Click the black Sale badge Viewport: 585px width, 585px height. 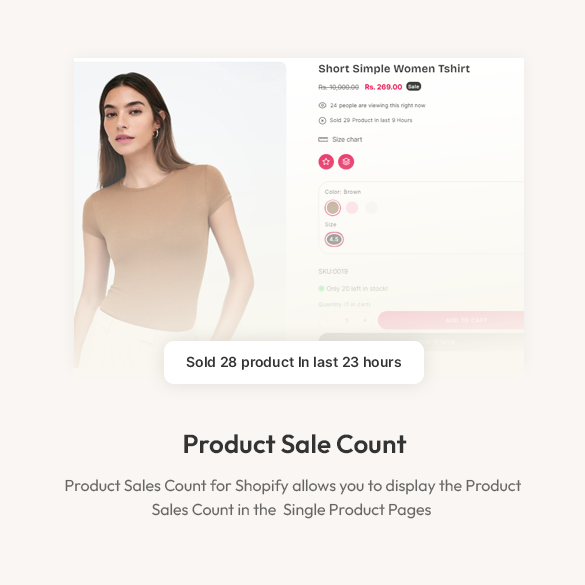point(413,87)
